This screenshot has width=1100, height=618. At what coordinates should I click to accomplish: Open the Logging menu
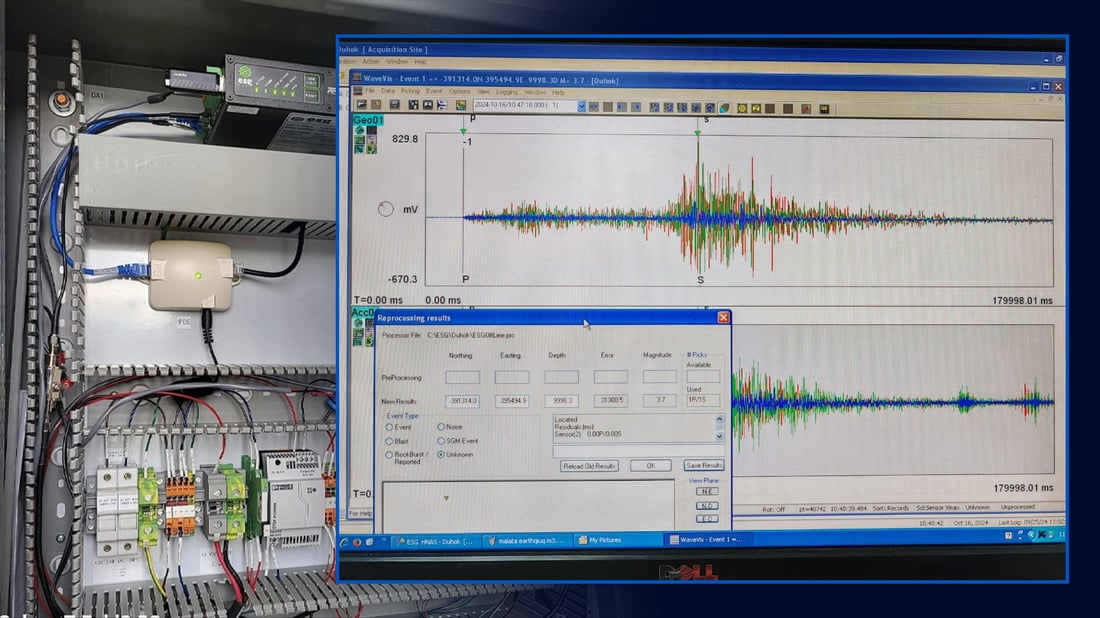[506, 91]
